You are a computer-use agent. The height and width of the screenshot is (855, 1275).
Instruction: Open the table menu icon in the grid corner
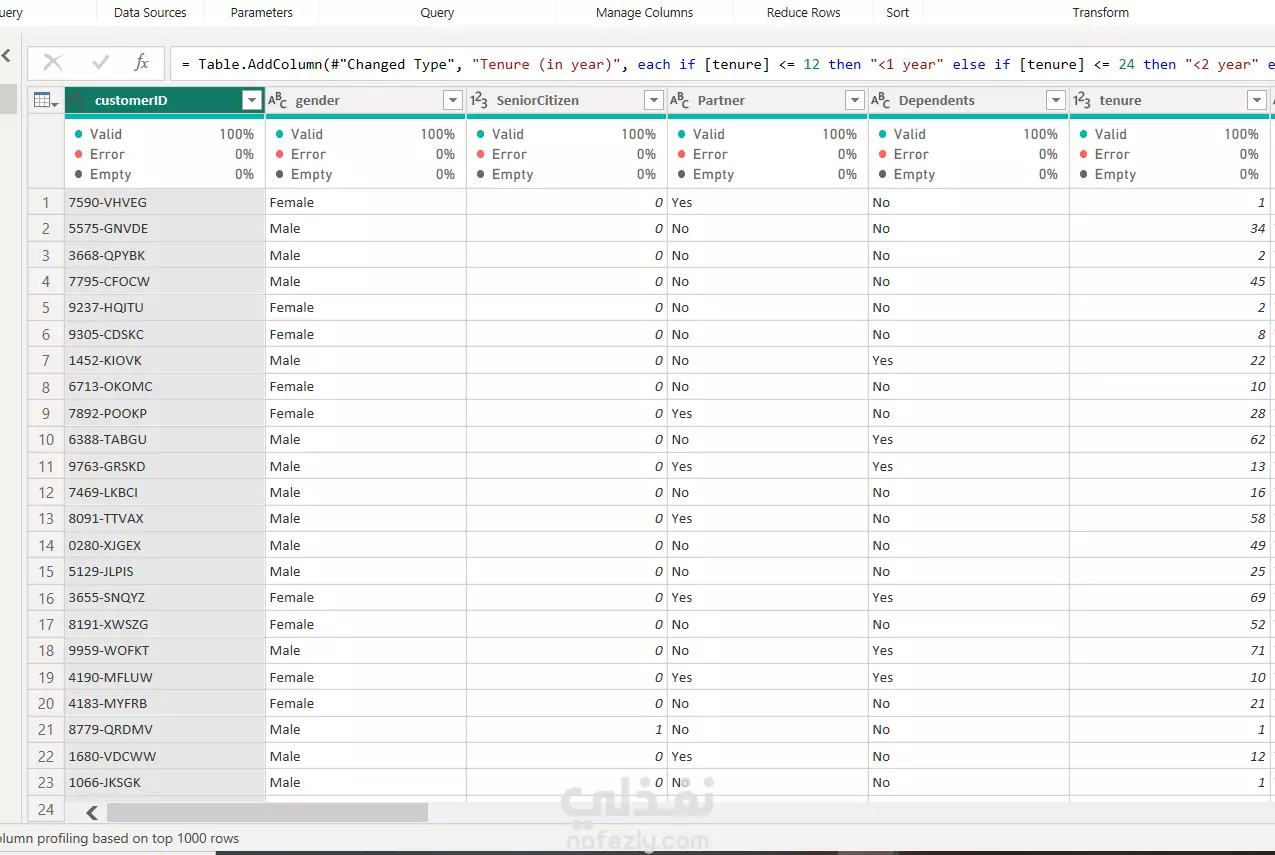[45, 100]
